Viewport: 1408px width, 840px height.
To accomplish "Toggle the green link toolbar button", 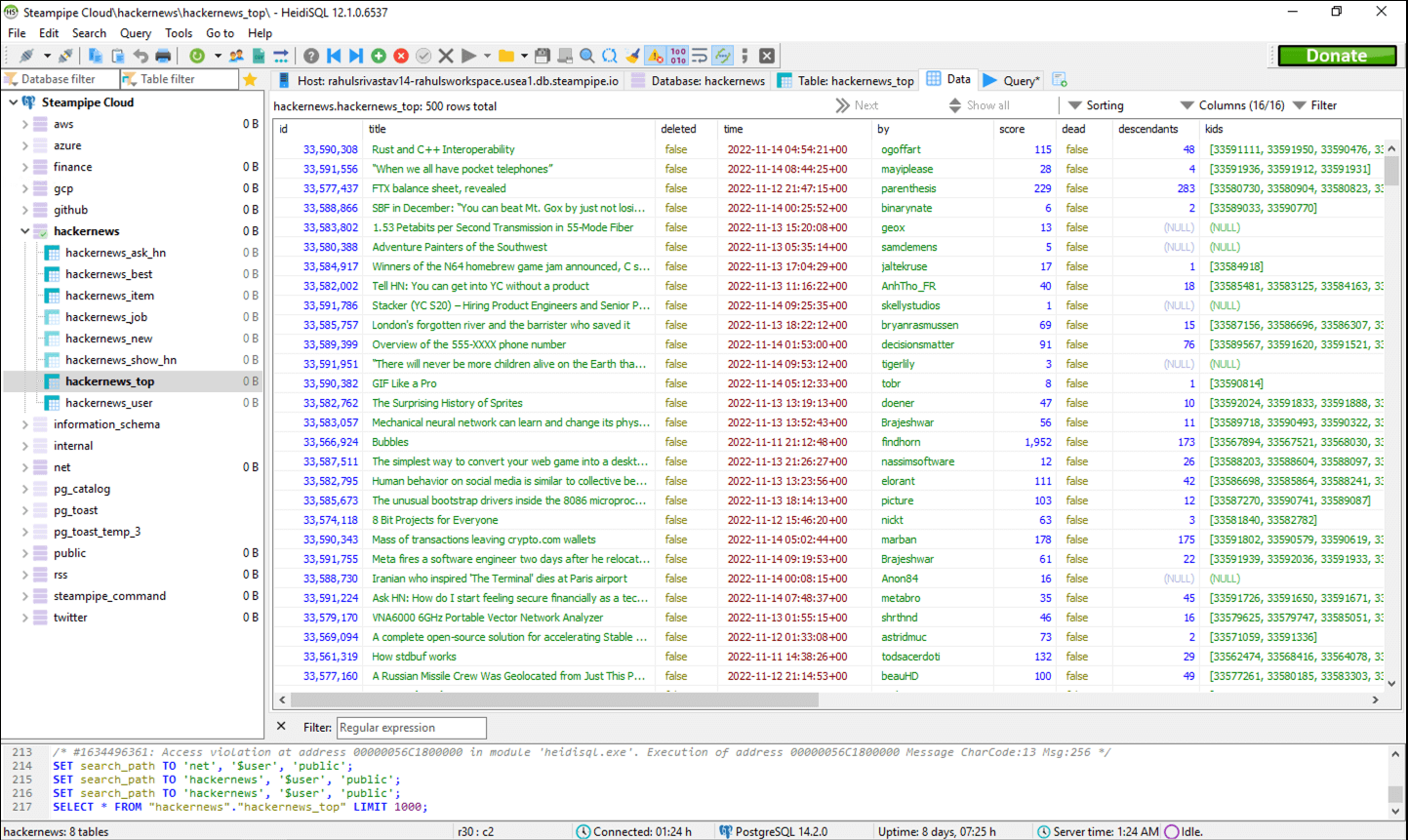I will [x=722, y=56].
